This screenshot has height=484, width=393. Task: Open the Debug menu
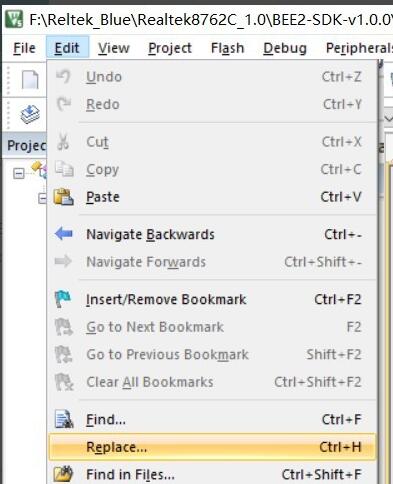(x=285, y=48)
